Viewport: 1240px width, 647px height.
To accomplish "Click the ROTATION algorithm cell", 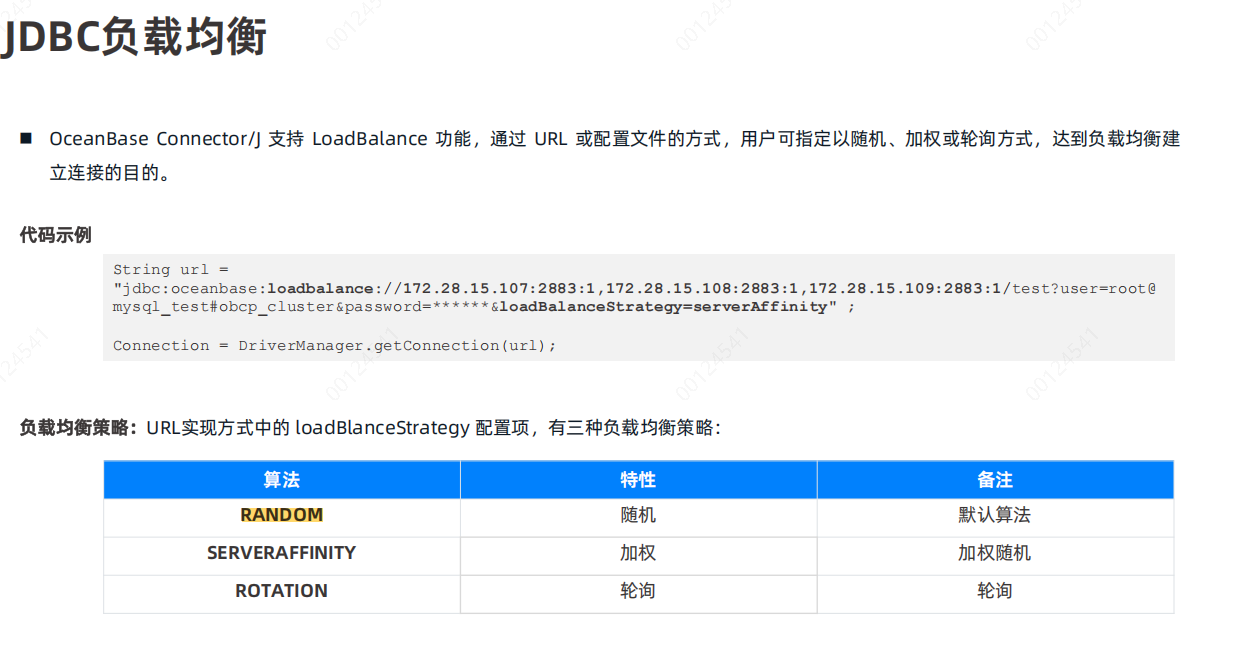I will (281, 591).
